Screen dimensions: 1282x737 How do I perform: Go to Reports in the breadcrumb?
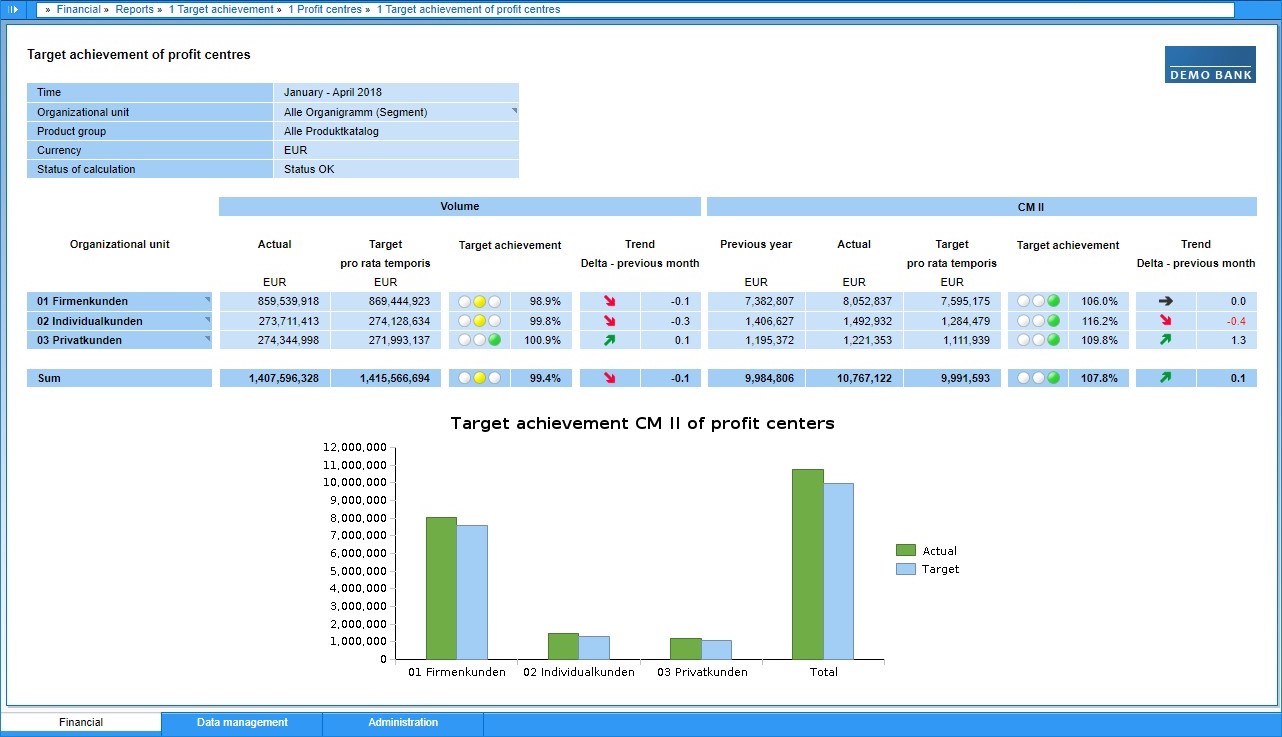[x=134, y=9]
